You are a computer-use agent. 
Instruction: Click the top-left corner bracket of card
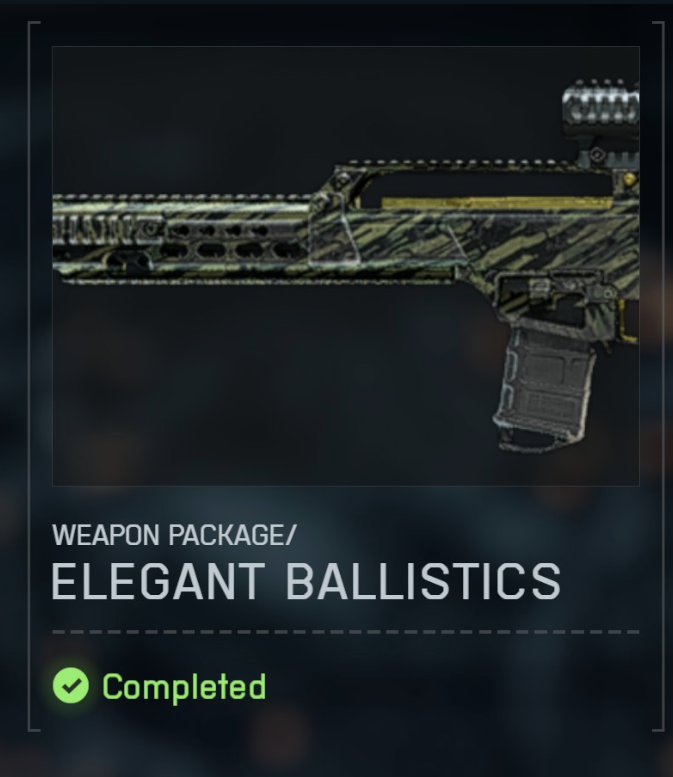tap(34, 29)
